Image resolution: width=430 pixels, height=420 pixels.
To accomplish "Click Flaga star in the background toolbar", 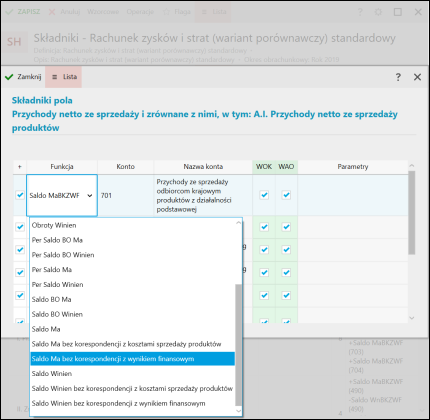I will coord(177,12).
